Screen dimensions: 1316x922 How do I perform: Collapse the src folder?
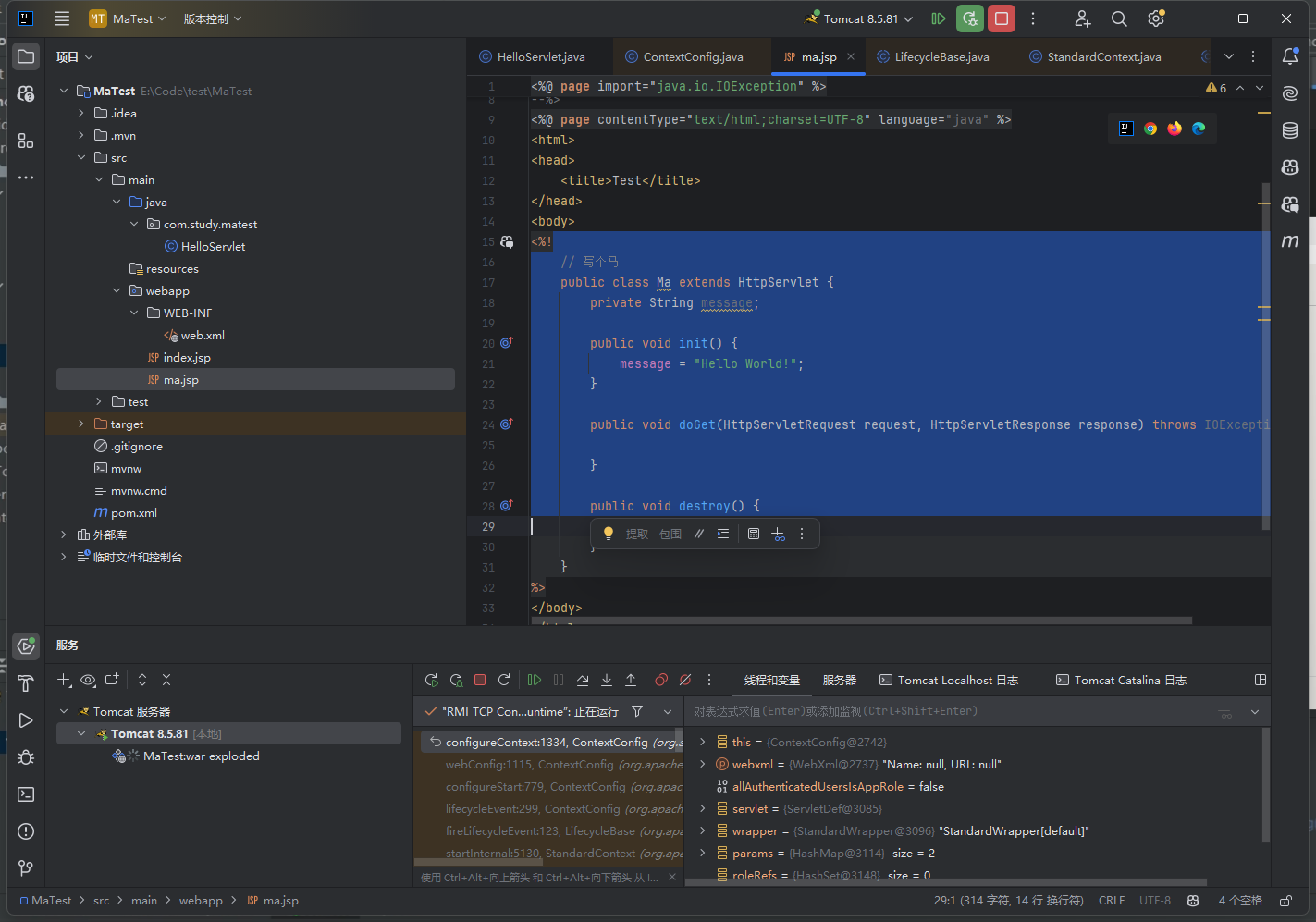(x=81, y=157)
